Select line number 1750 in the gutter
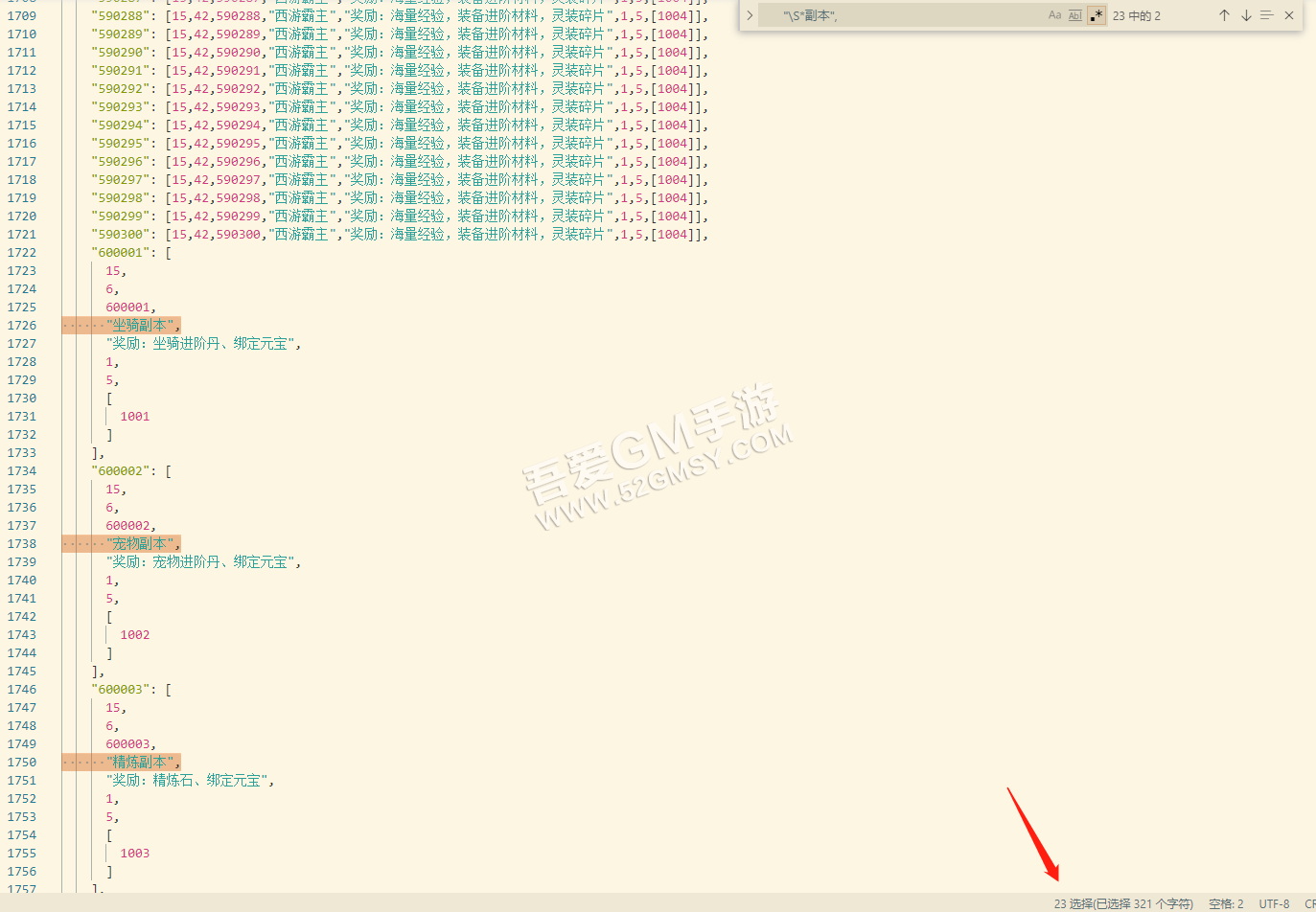1316x912 pixels. coord(22,763)
